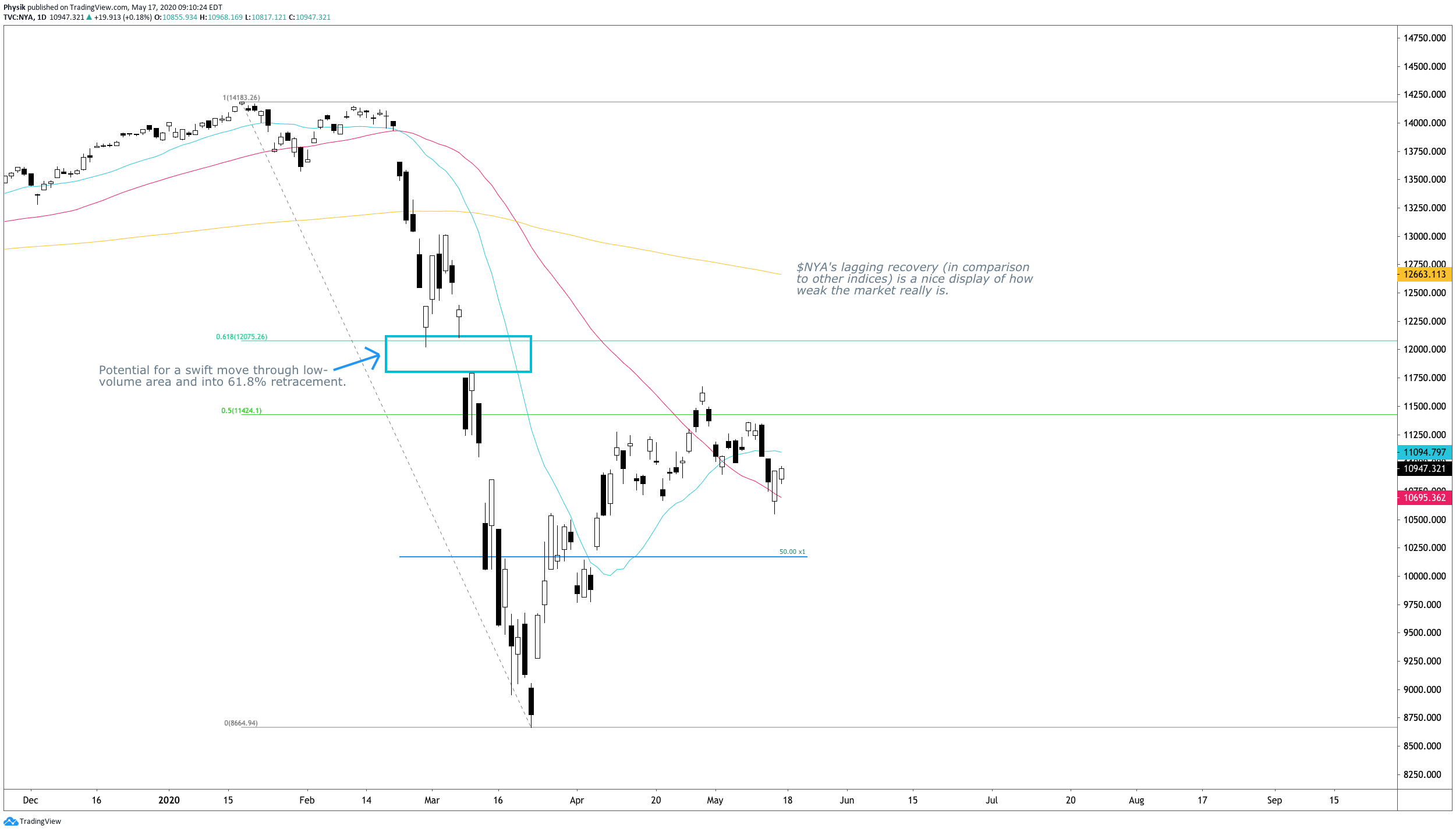Click the Dec label on time axis

(x=30, y=800)
